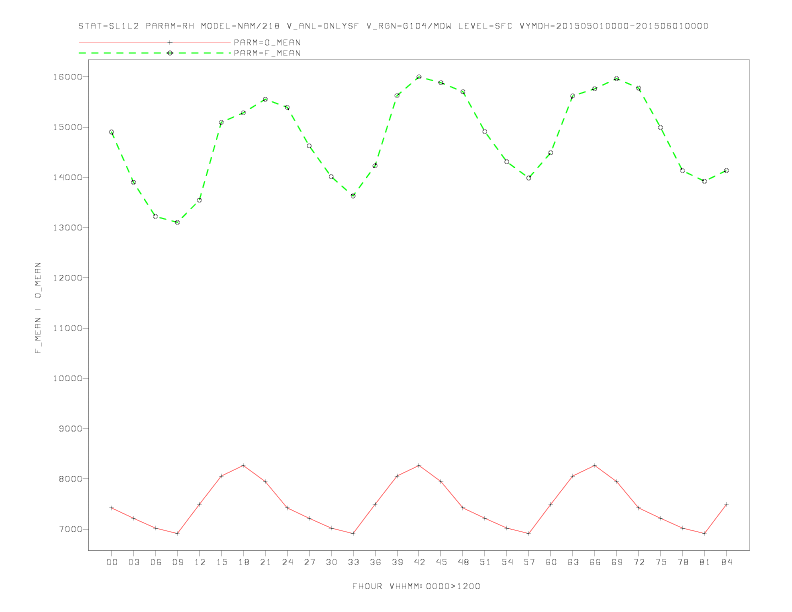Click the 00 forecast hour tick label
Viewport: 792px width, 612px height.
pos(112,562)
